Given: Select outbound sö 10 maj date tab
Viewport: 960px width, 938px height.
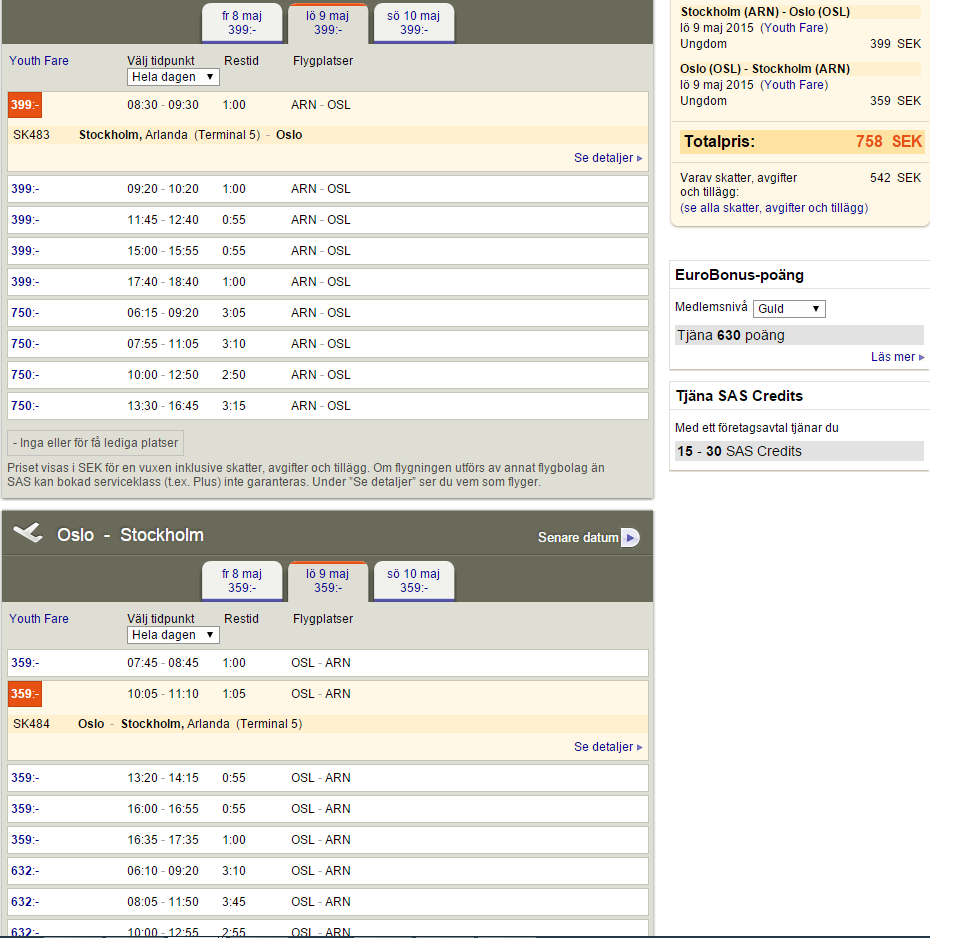Looking at the screenshot, I should tap(413, 23).
